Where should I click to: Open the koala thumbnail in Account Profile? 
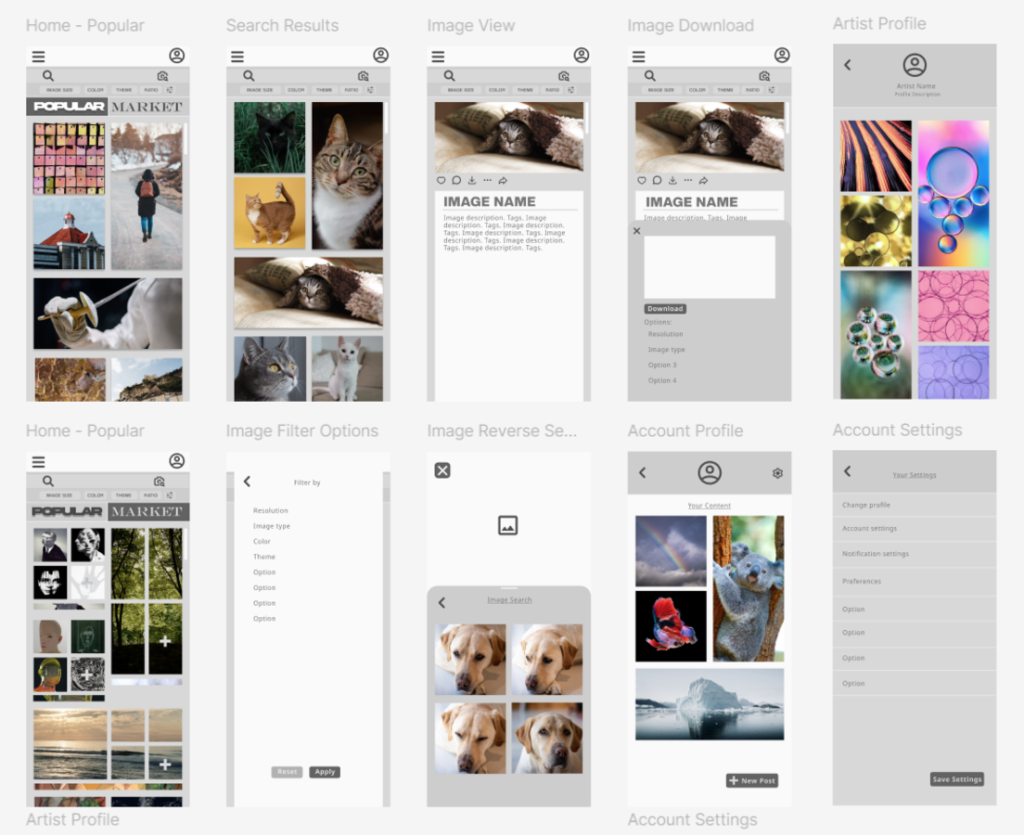pos(748,588)
